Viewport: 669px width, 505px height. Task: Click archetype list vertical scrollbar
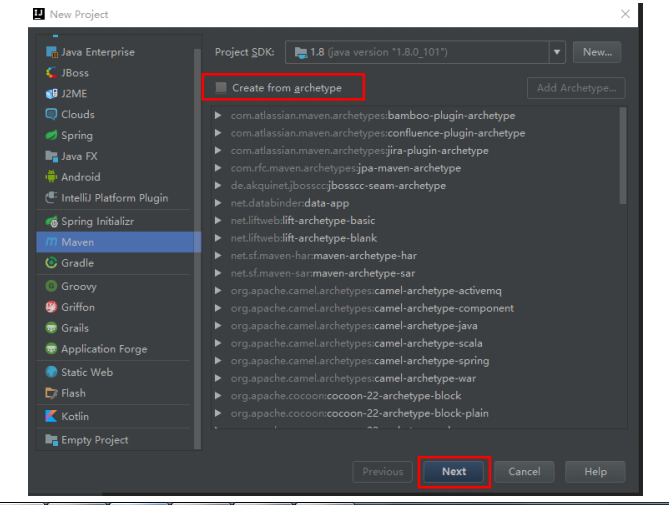point(622,156)
